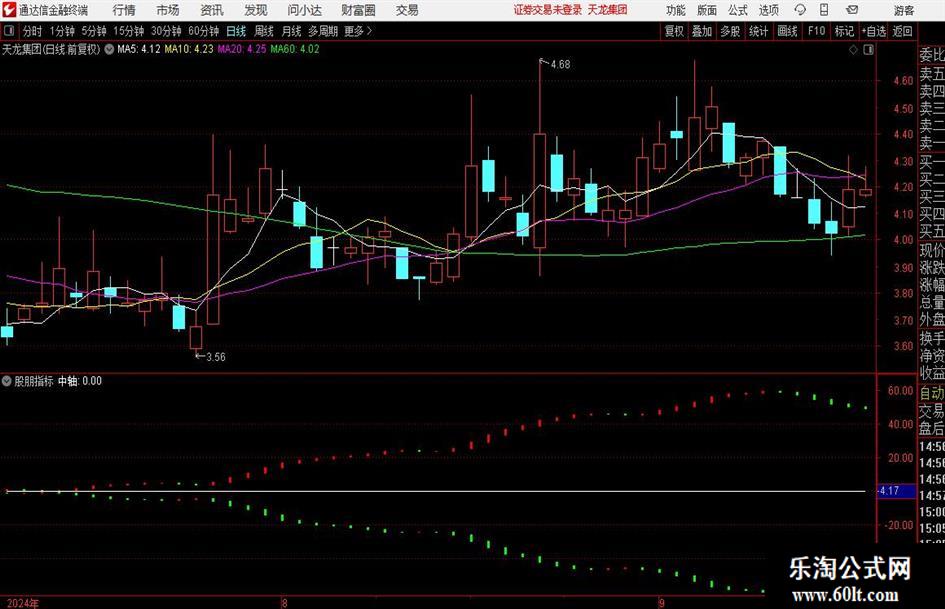Add stock with +自选 button
945x609 pixels.
point(873,31)
